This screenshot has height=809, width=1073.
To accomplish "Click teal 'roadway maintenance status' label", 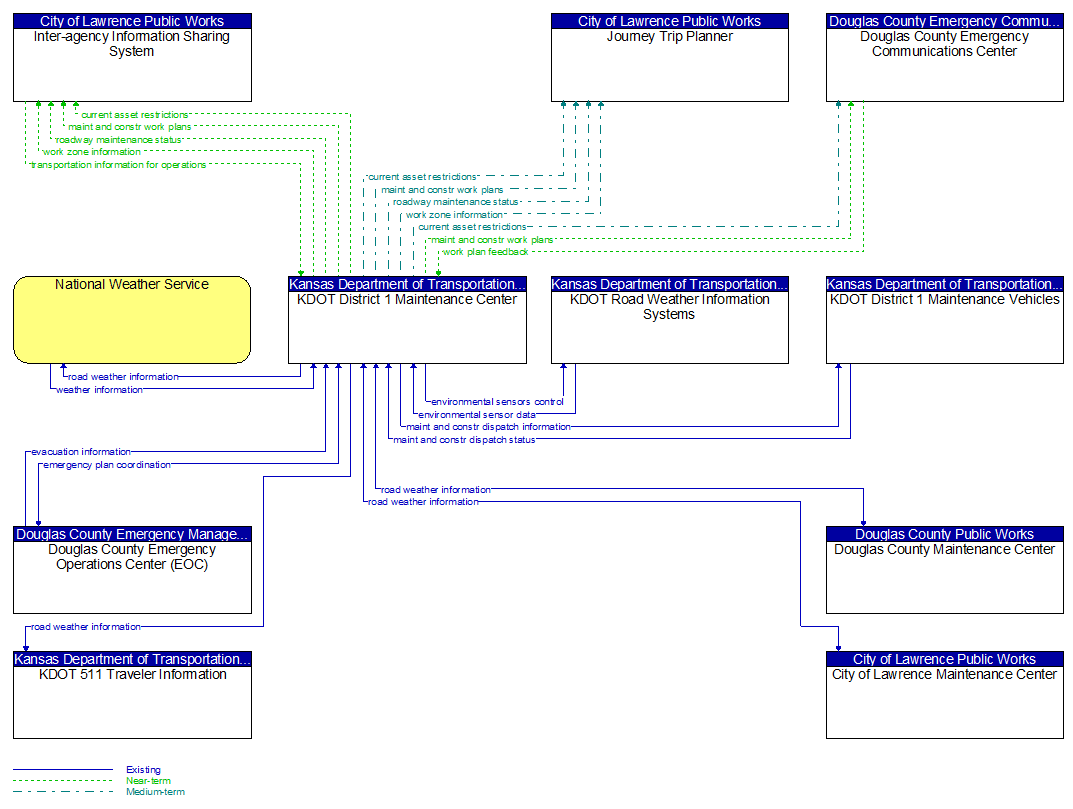I will [x=456, y=202].
